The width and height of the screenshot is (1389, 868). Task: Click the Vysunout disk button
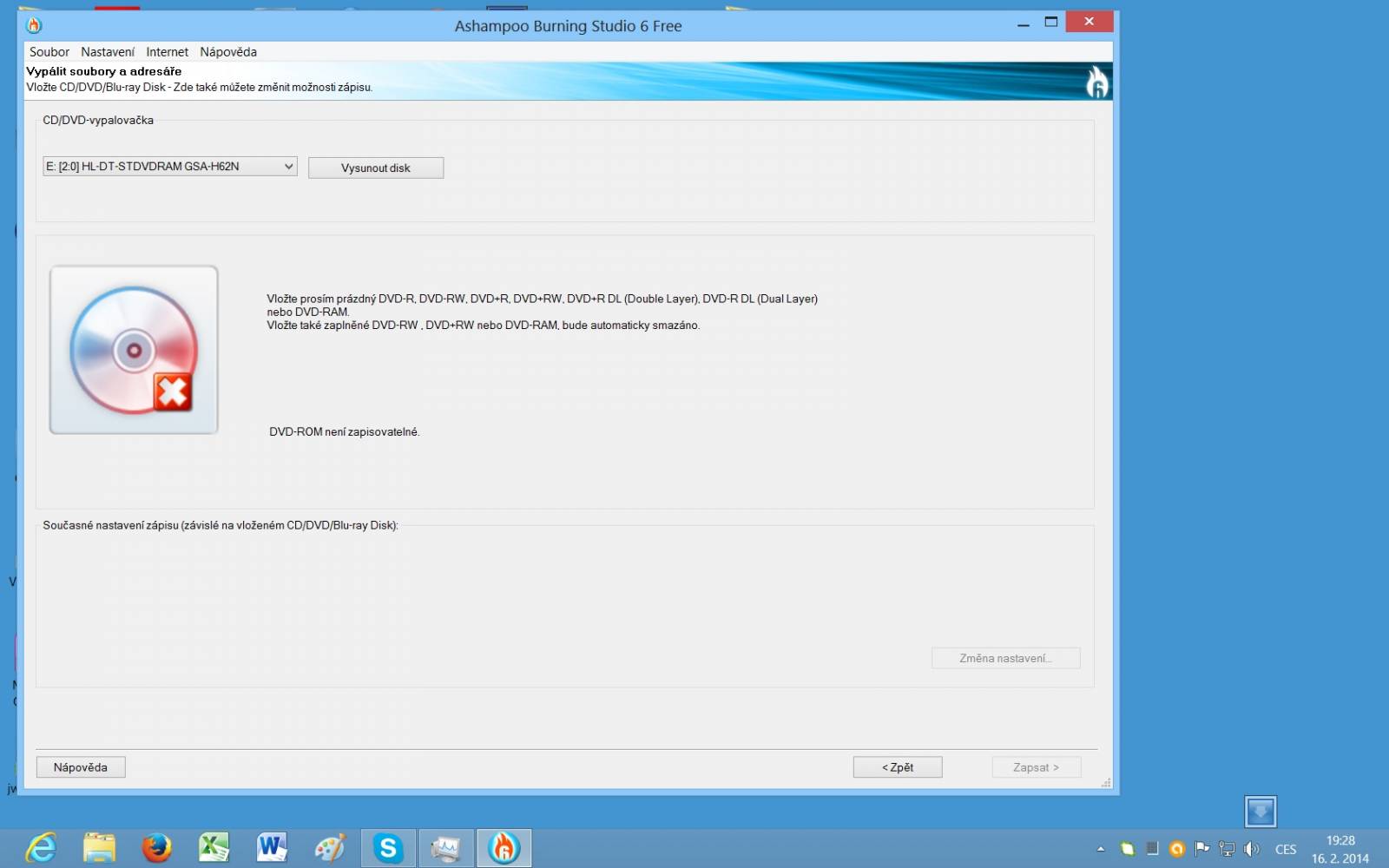[376, 168]
